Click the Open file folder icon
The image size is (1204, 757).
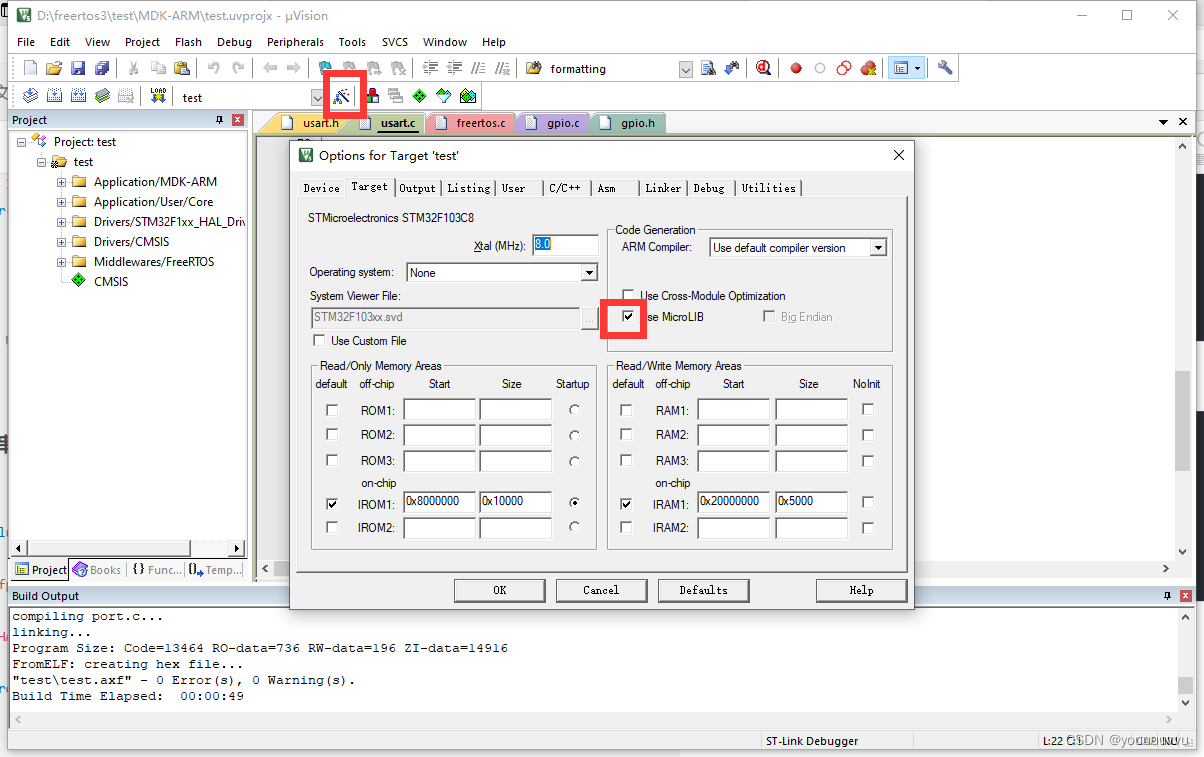[54, 69]
